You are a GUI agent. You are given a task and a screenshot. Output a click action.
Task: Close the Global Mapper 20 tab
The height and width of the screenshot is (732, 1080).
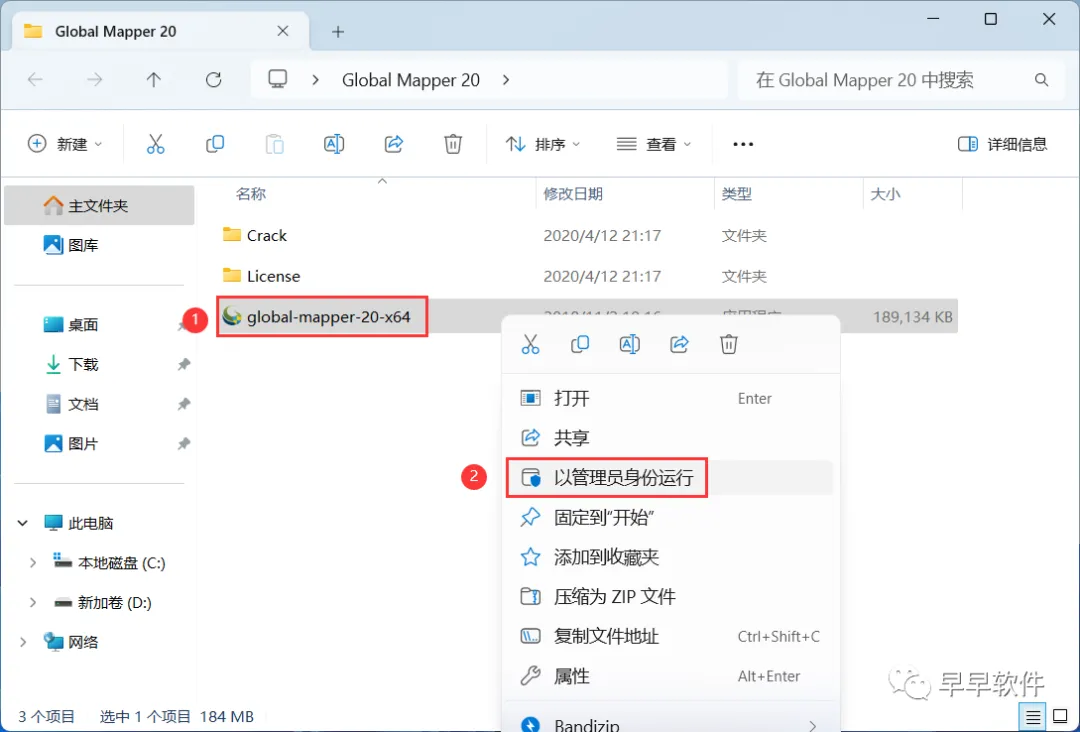pyautogui.click(x=282, y=31)
